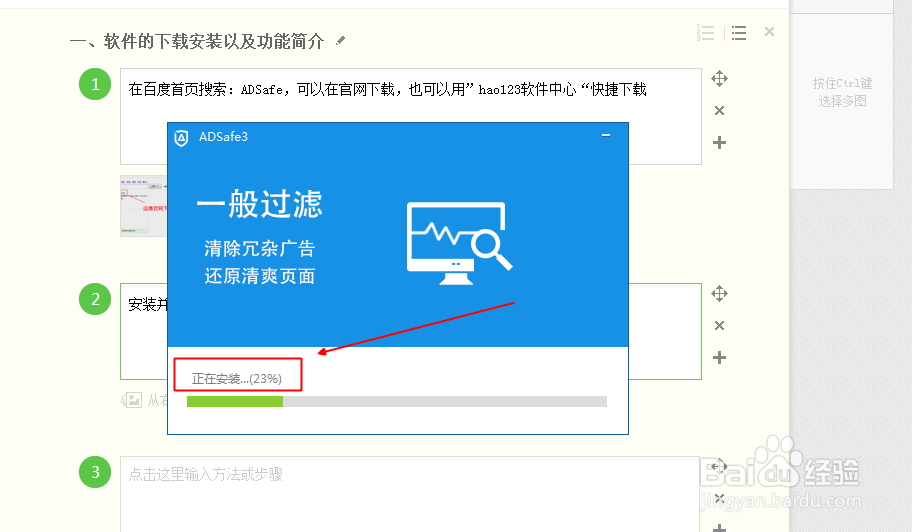Minimize the ADSafe3 installer window
The height and width of the screenshot is (532, 912).
(606, 135)
